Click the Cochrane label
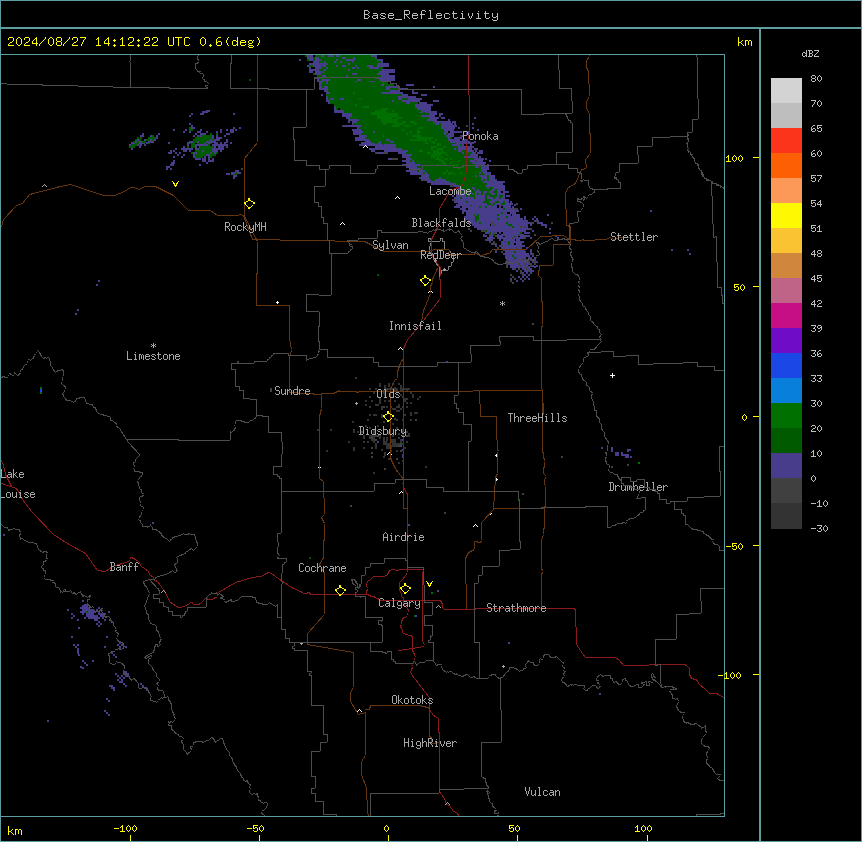The width and height of the screenshot is (862, 842). coord(322,568)
